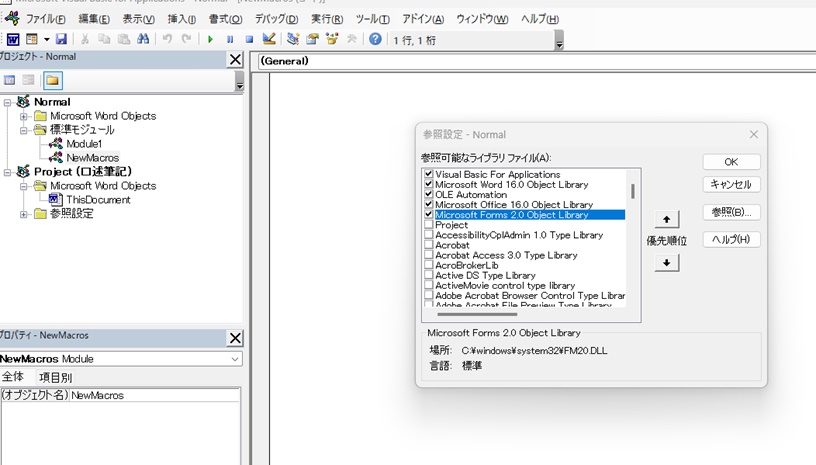Click the Paste toolbar icon
This screenshot has height=465, width=816.
[x=124, y=39]
